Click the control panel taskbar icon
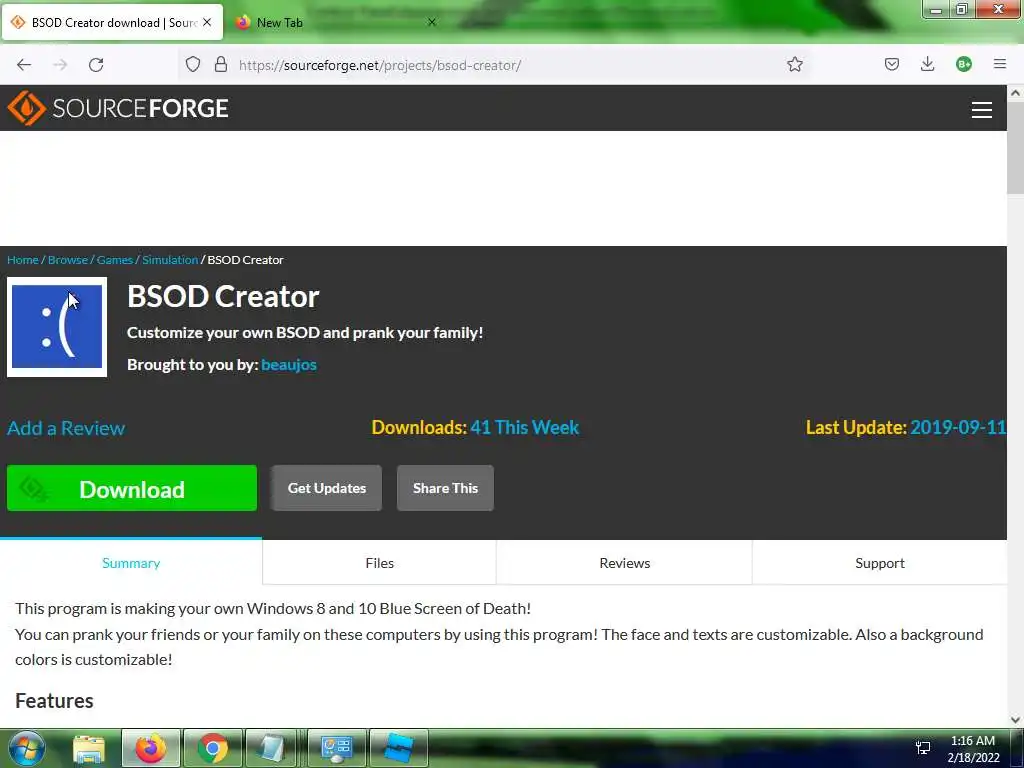This screenshot has width=1024, height=768. coord(336,748)
